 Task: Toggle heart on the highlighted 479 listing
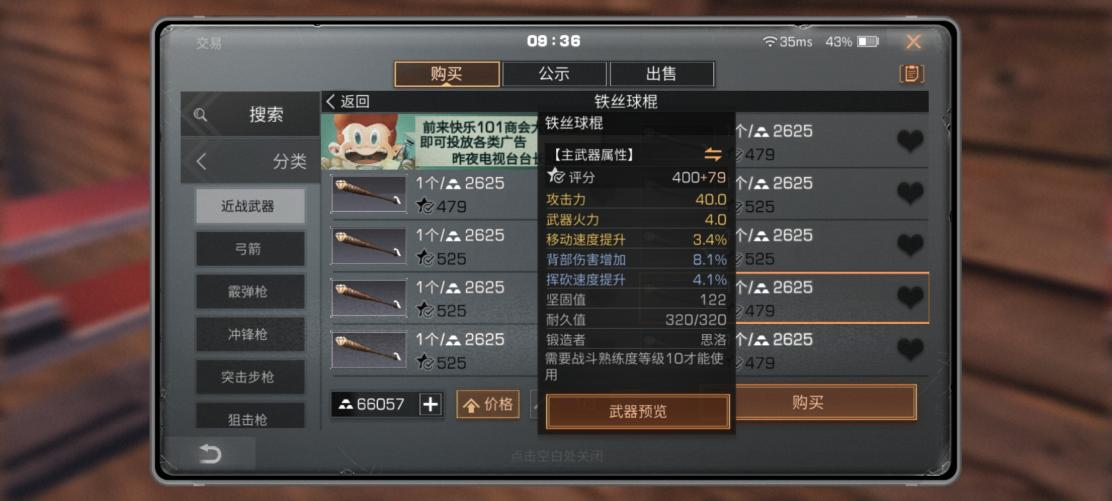click(911, 297)
